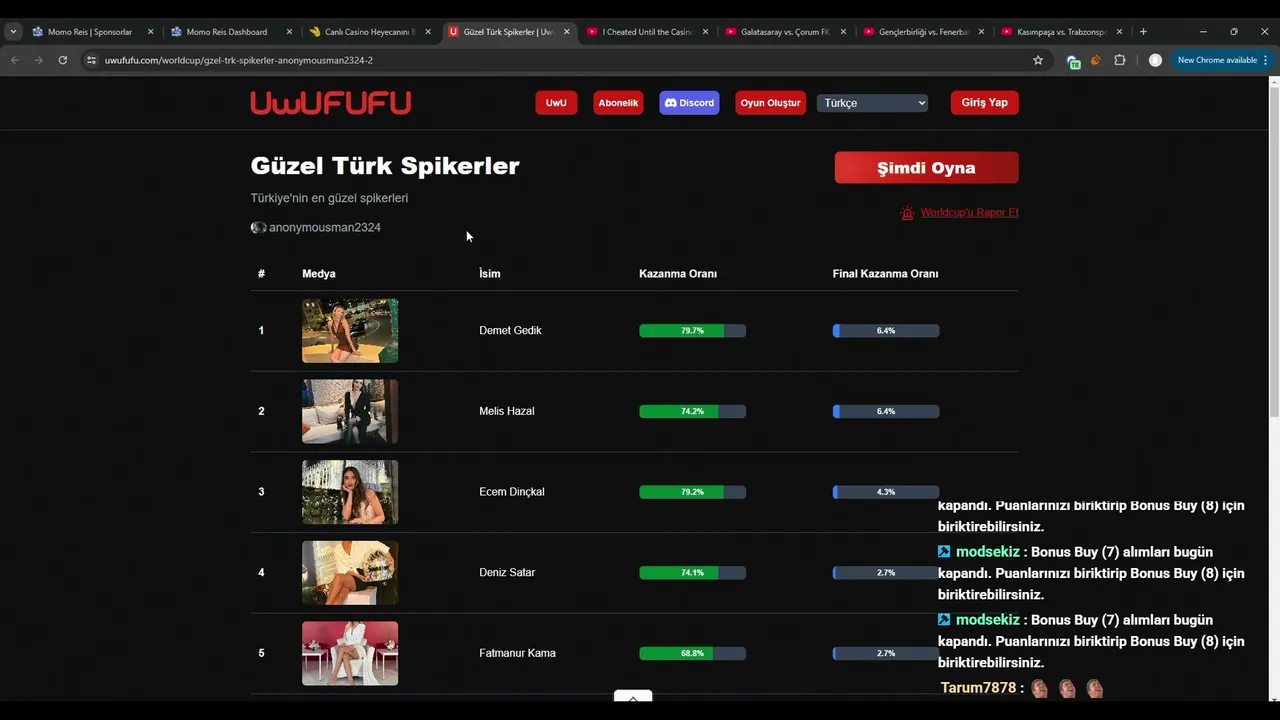The image size is (1280, 720).
Task: Click the name Fatmanur Kama
Action: point(517,653)
